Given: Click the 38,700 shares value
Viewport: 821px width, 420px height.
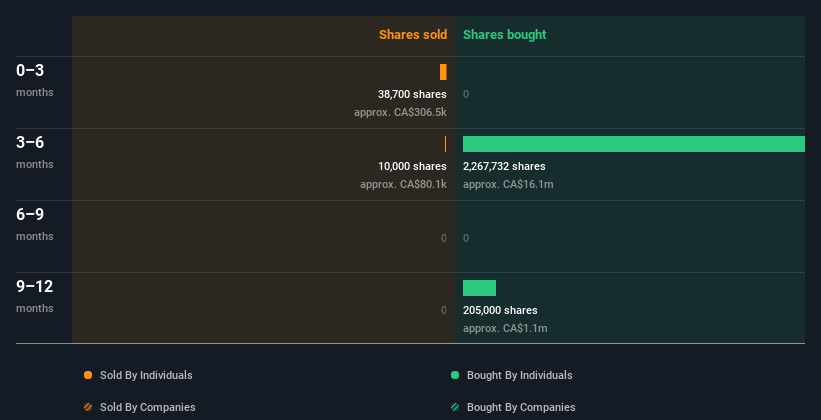Looking at the screenshot, I should [412, 94].
